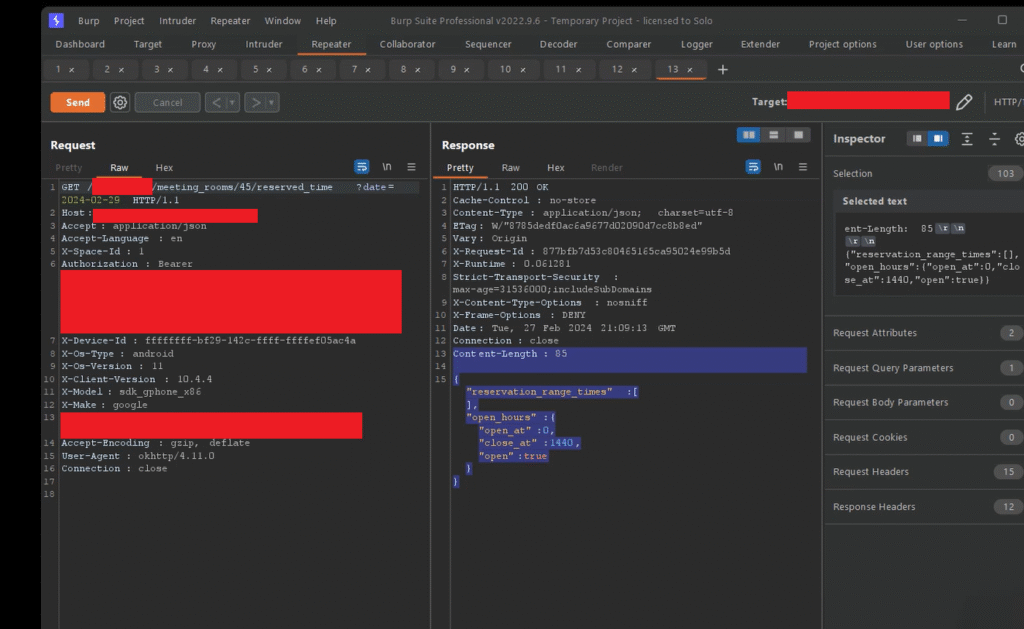Select the Hex view in Response panel
The width and height of the screenshot is (1024, 629).
click(x=556, y=168)
